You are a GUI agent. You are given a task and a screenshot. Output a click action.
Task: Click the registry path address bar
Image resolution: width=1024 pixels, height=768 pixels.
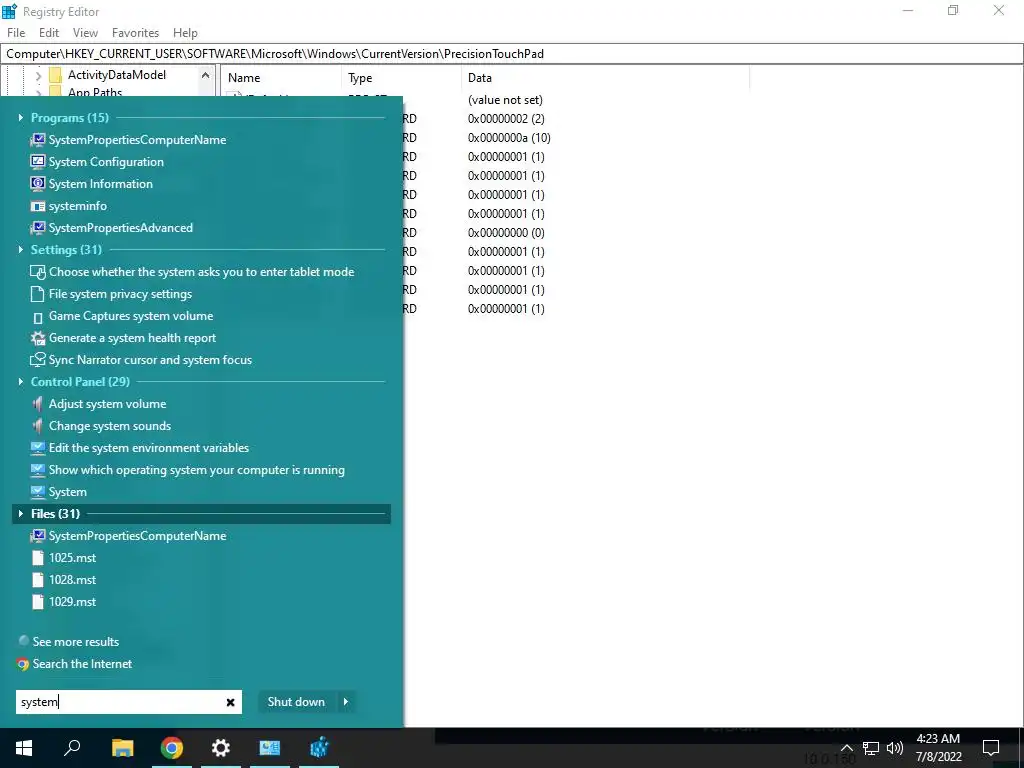click(512, 54)
